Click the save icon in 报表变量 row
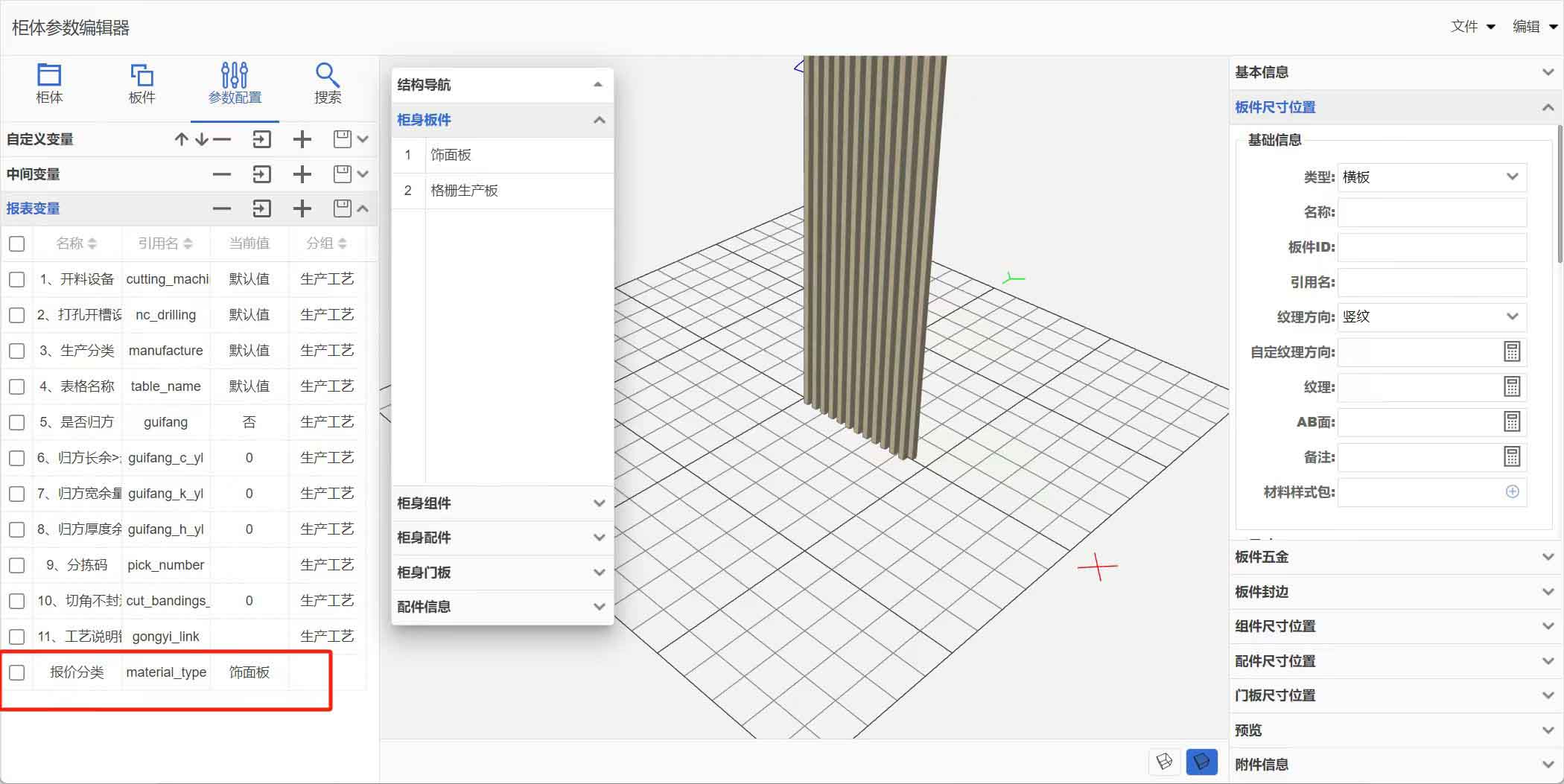Image resolution: width=1564 pixels, height=784 pixels. (x=342, y=208)
